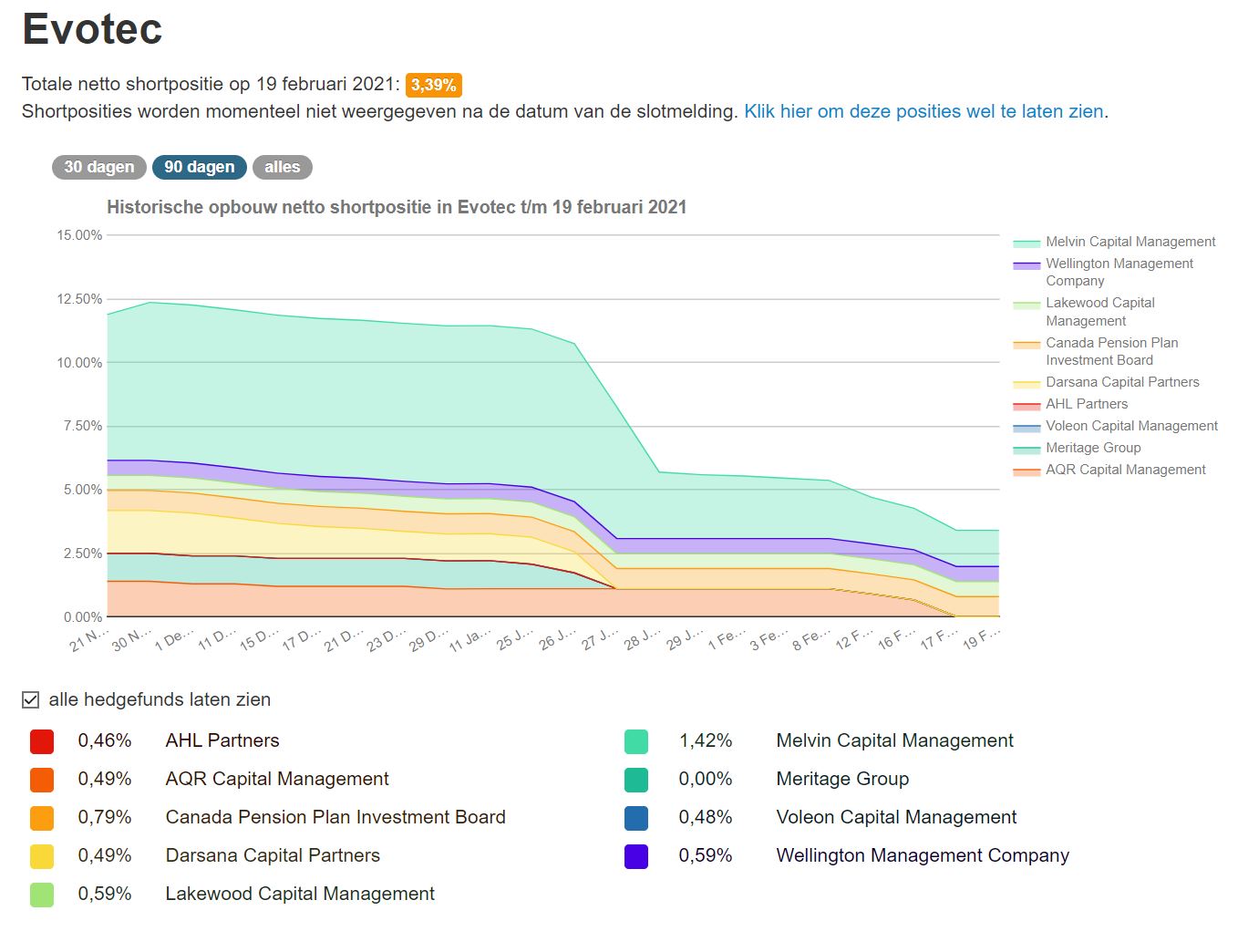
Task: Click the light green Lakewood Capital swatch
Action: click(42, 895)
